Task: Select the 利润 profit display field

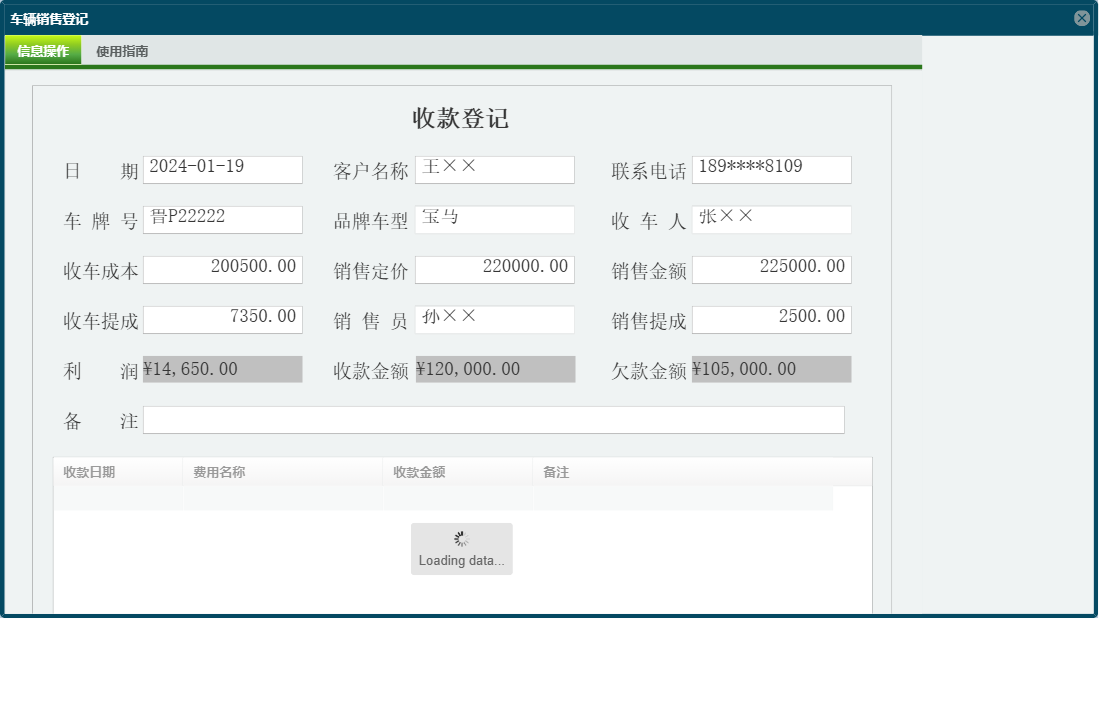Action: (222, 369)
